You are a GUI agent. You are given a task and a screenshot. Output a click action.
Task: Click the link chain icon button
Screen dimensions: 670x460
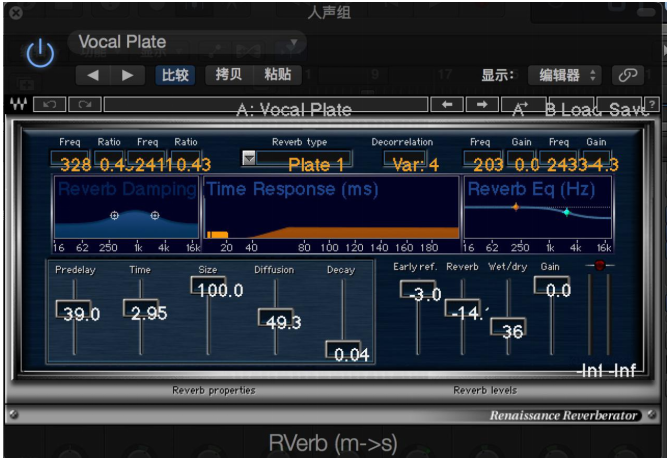click(x=628, y=75)
